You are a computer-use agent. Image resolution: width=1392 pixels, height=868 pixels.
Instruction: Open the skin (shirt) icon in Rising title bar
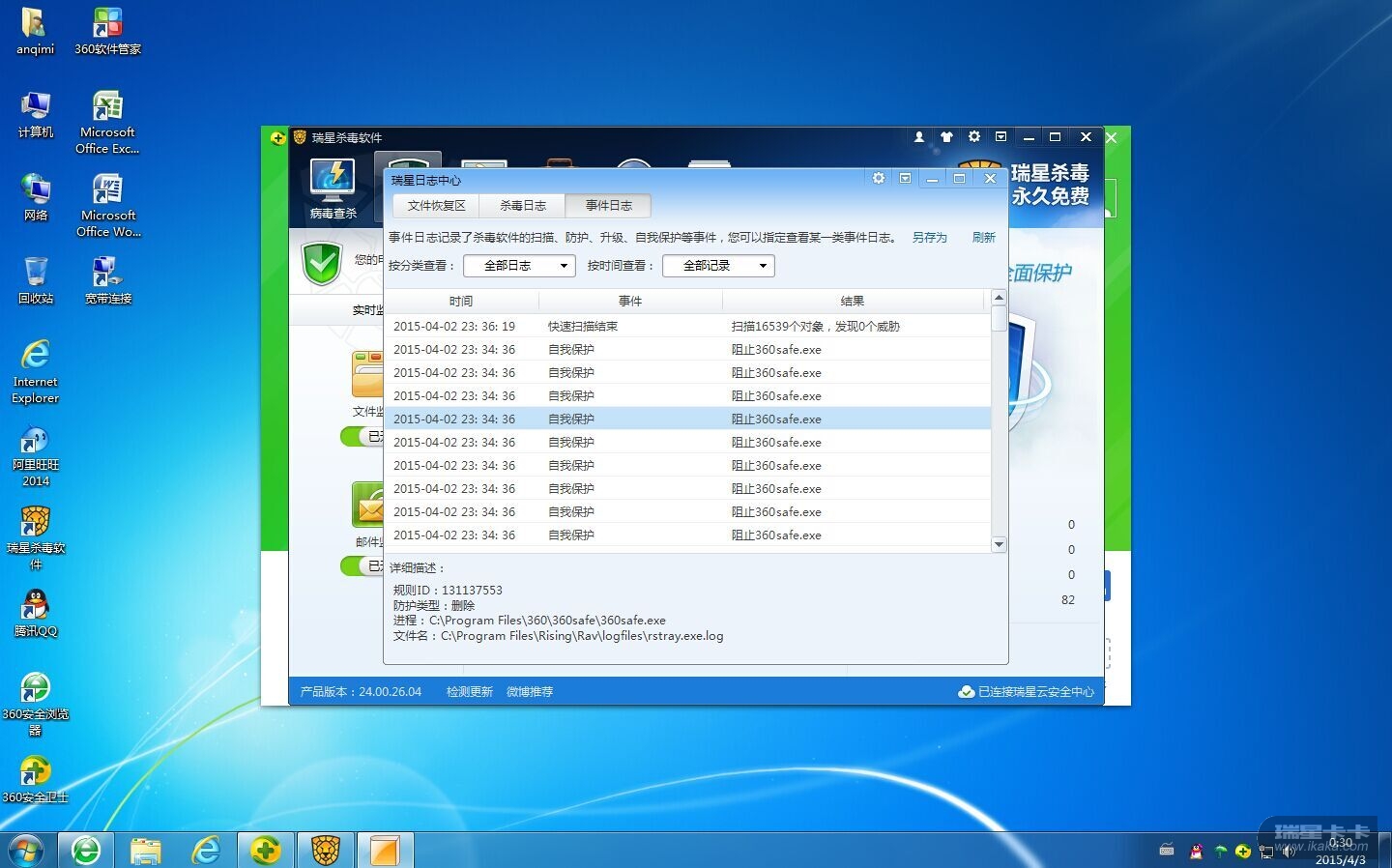(x=946, y=137)
